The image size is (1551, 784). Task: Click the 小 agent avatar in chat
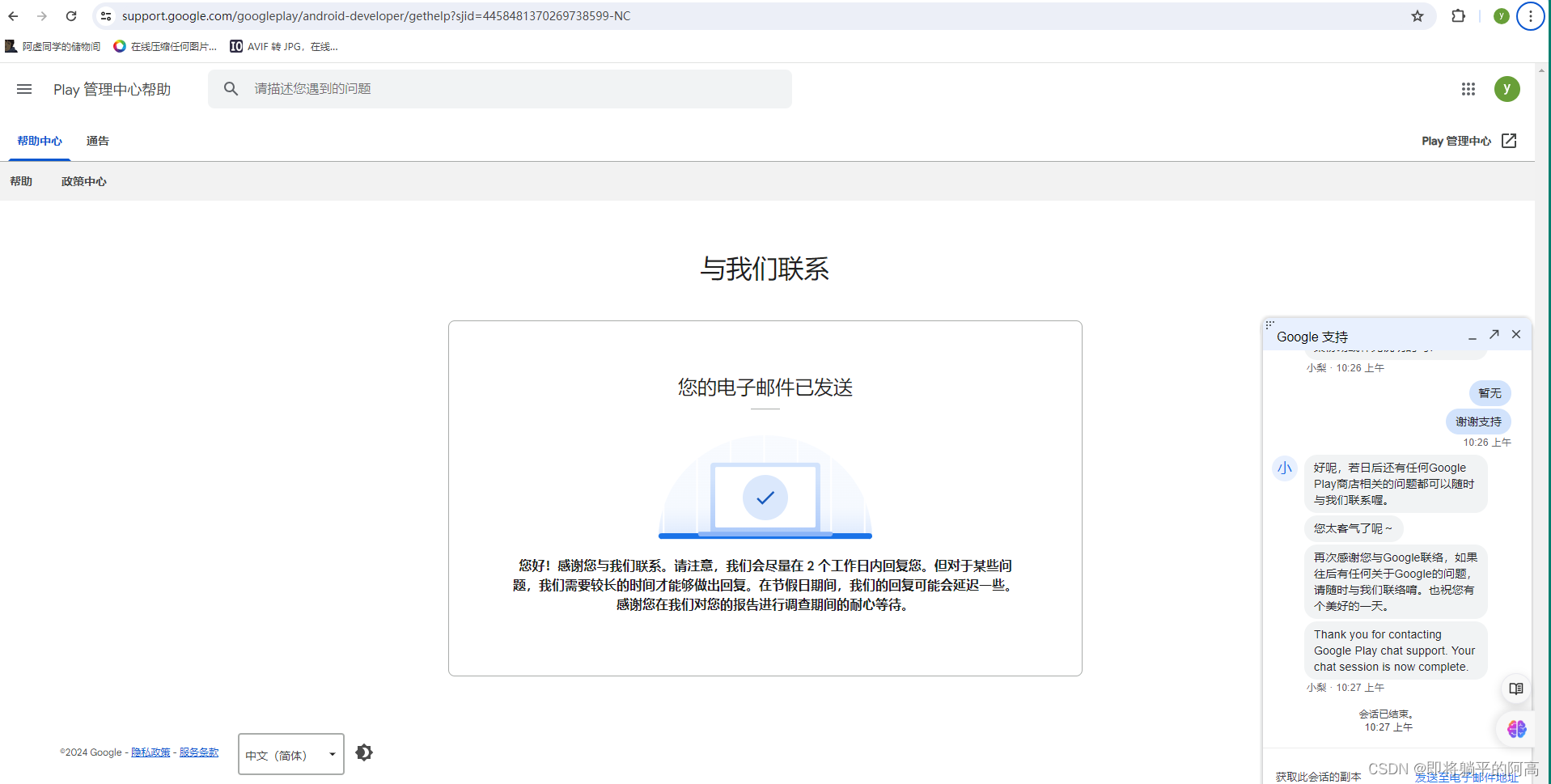click(1285, 468)
